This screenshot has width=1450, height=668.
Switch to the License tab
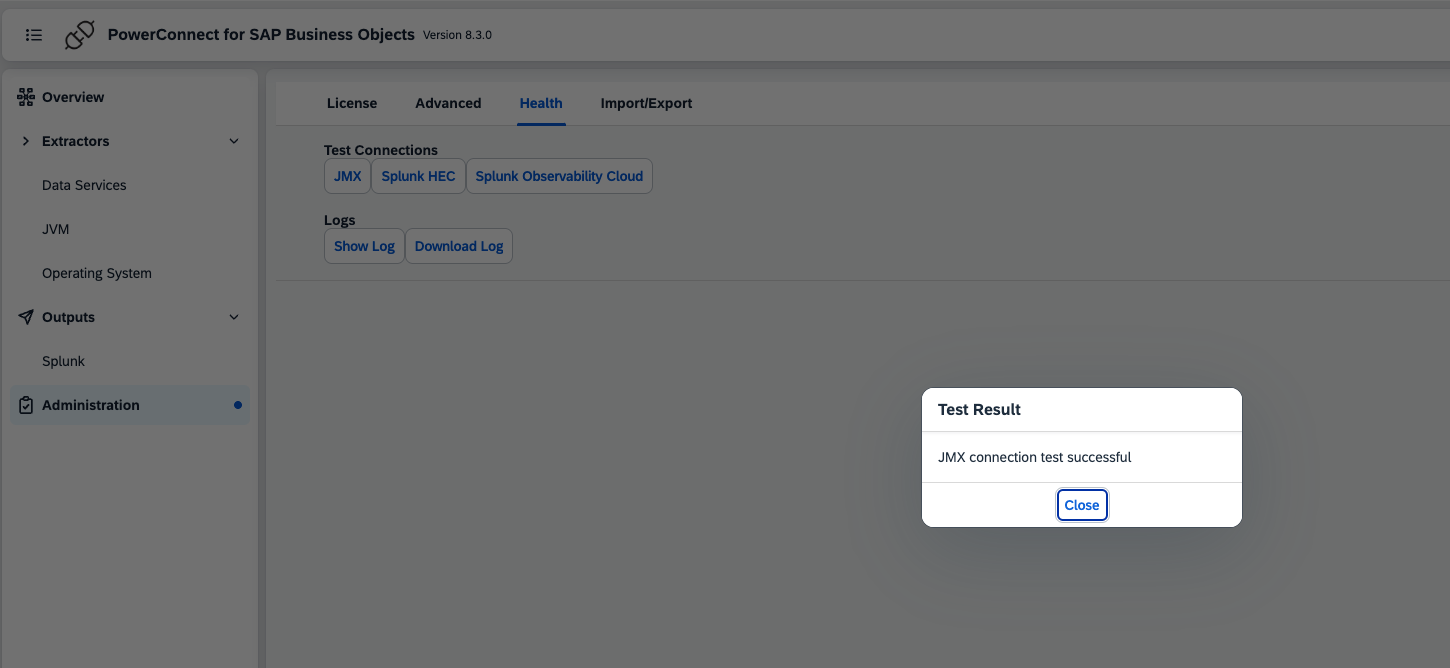(x=352, y=103)
